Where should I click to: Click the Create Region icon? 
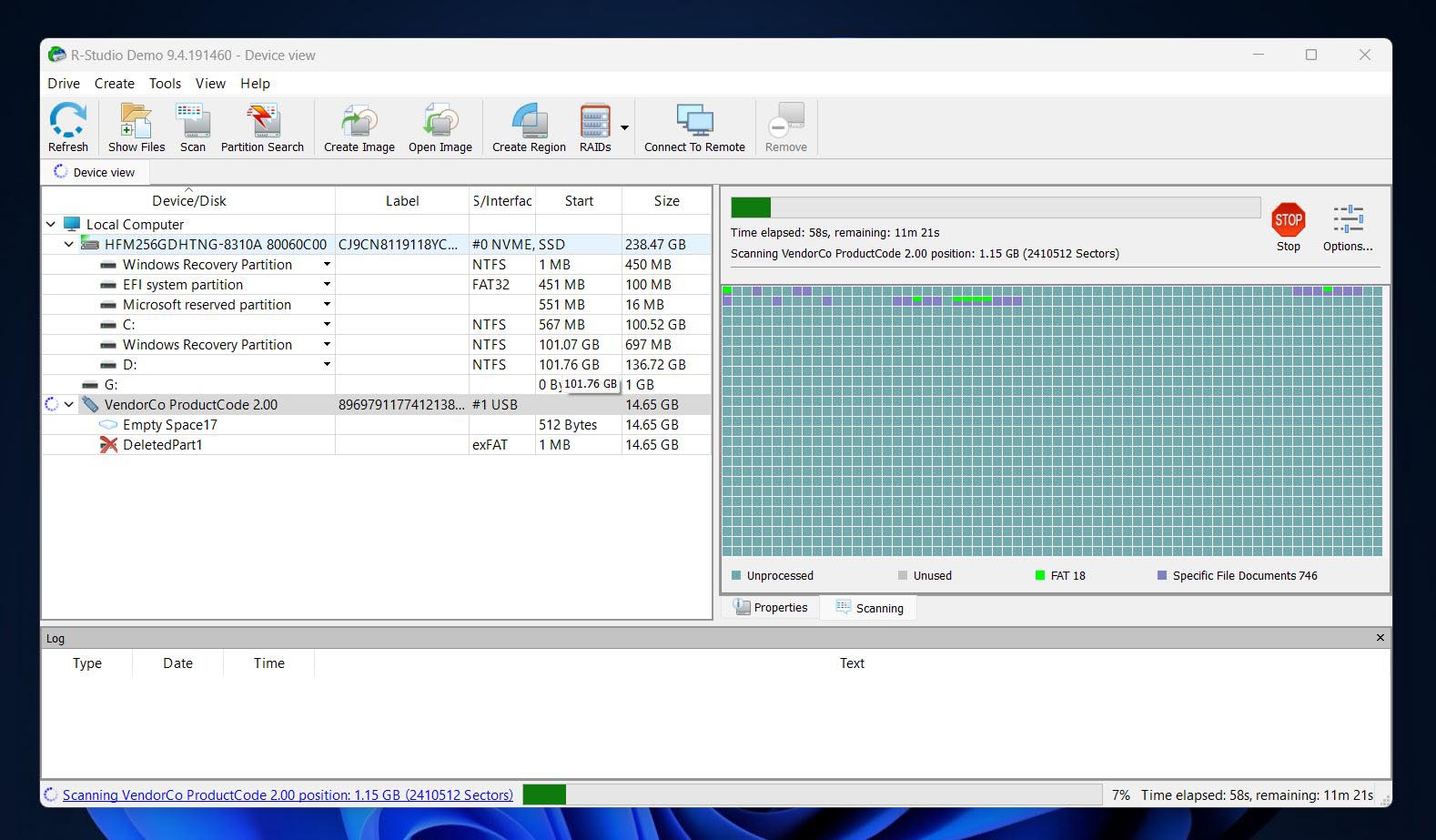[529, 120]
